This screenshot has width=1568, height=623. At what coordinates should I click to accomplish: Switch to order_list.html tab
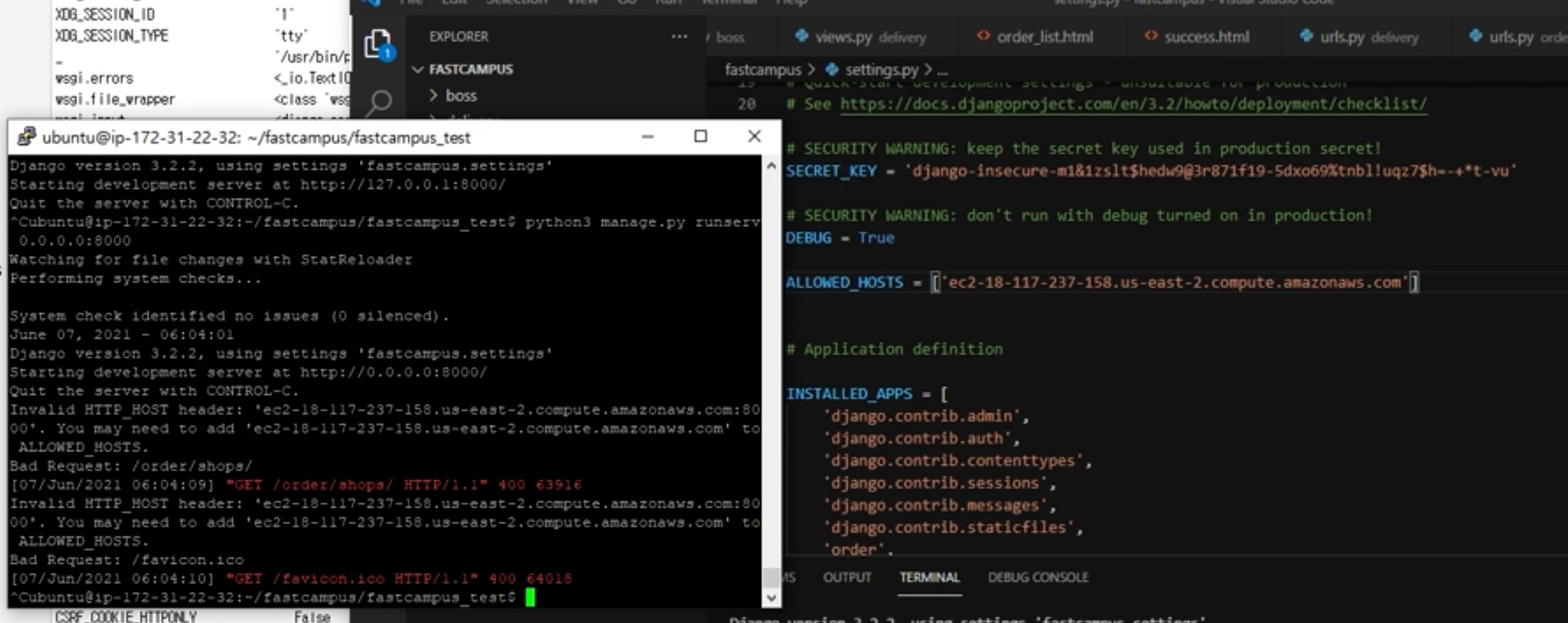coord(1035,37)
